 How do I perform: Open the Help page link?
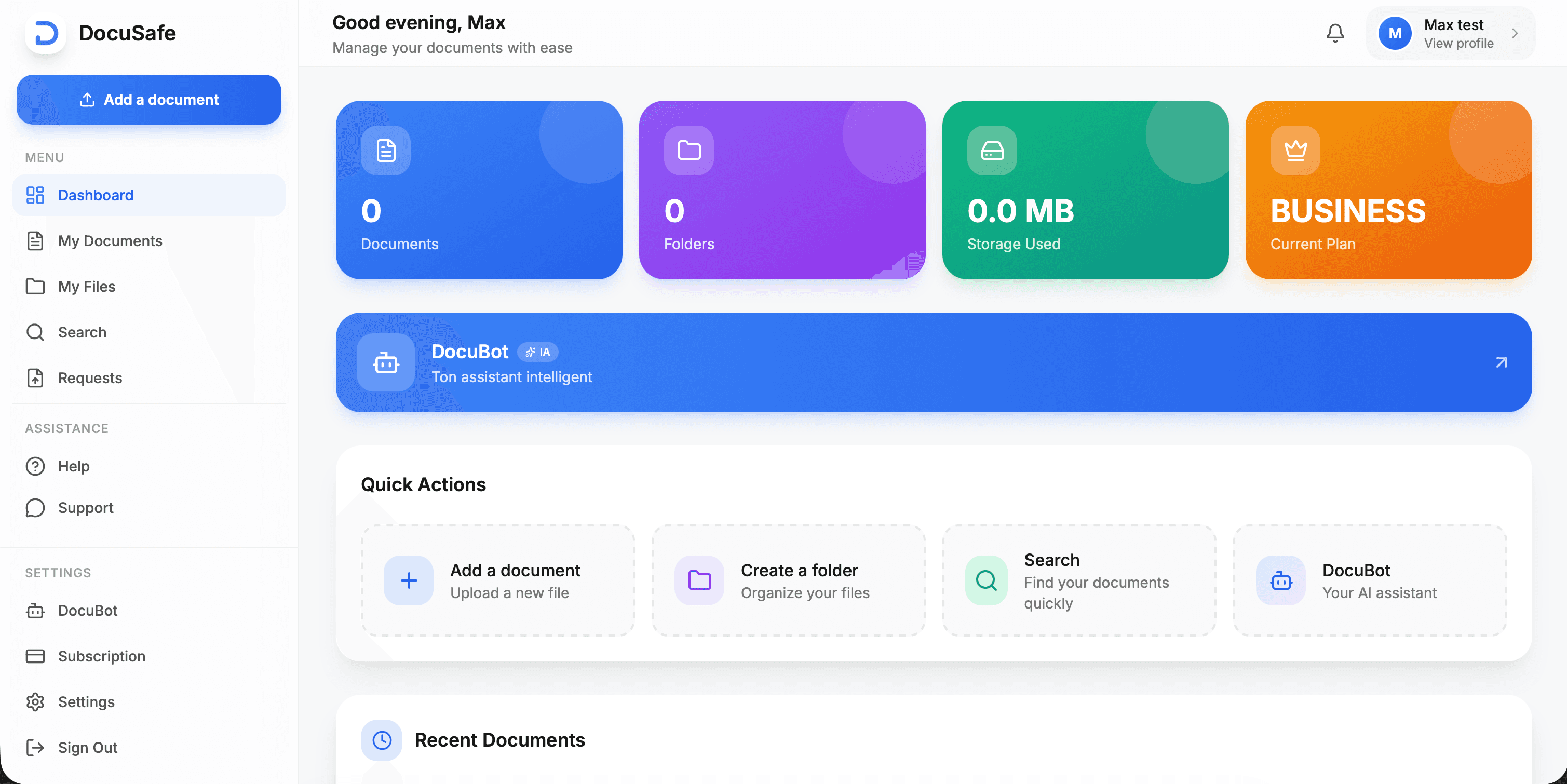click(x=74, y=466)
